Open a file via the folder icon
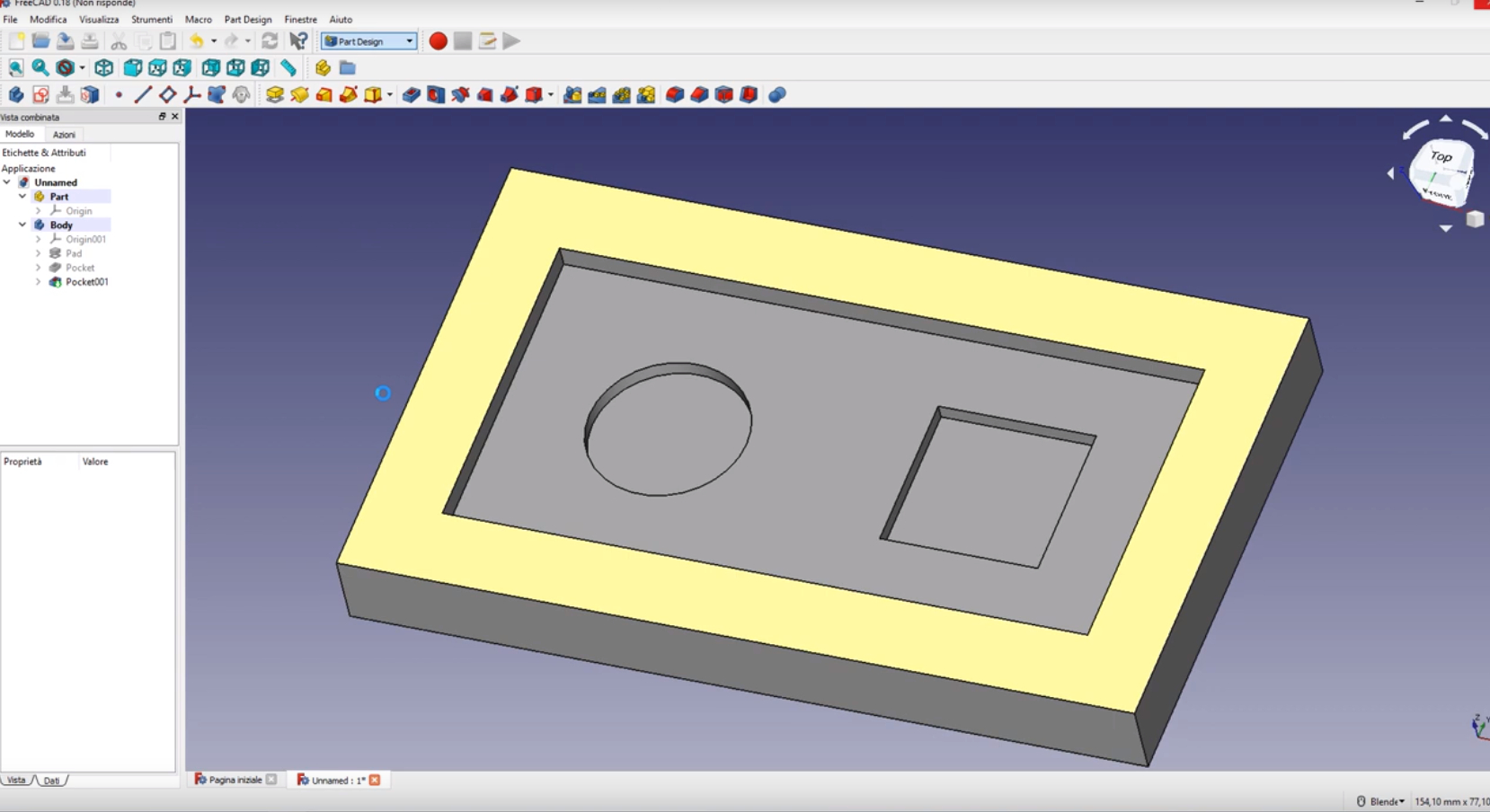 tap(40, 41)
